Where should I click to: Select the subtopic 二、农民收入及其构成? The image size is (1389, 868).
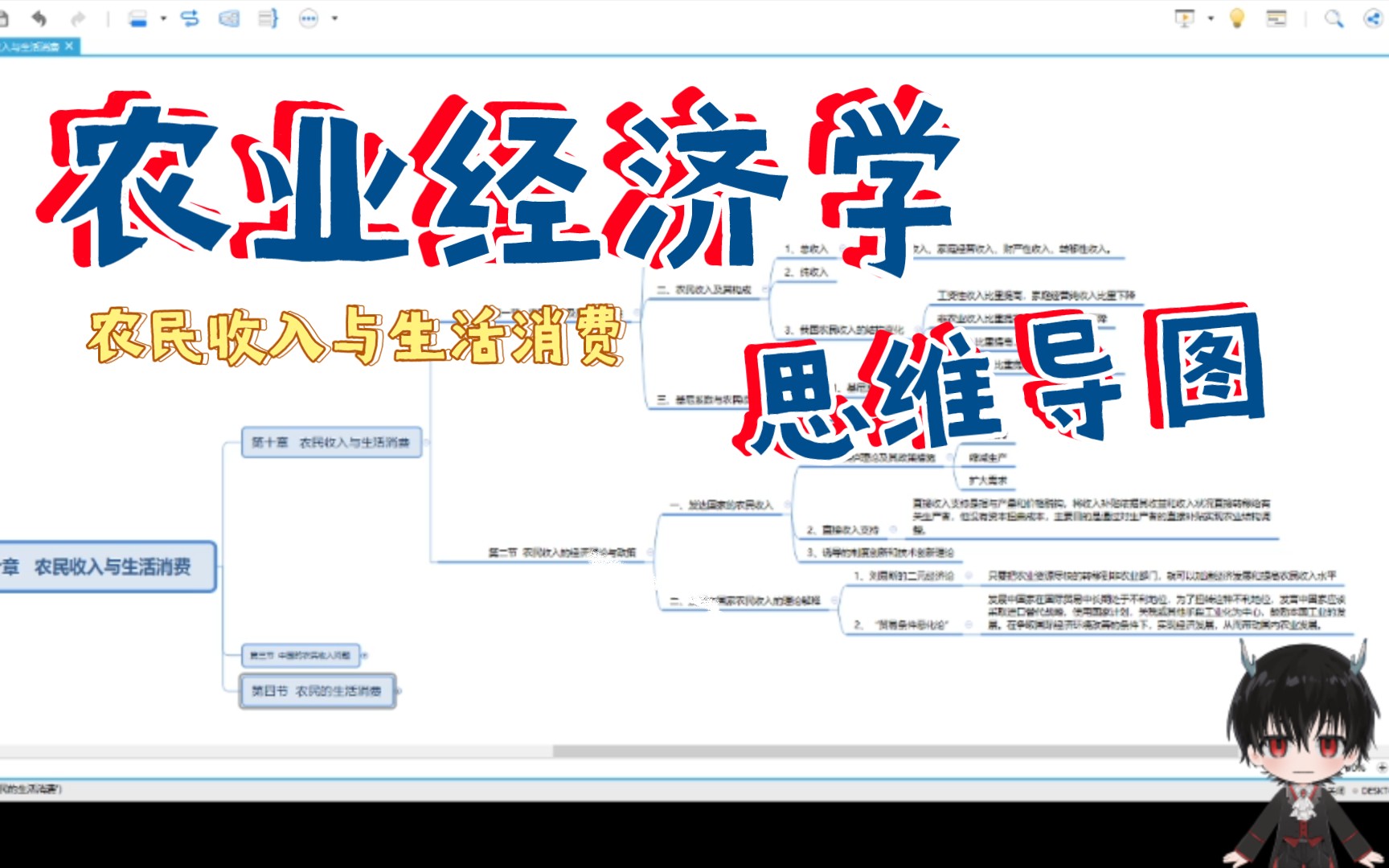click(704, 289)
